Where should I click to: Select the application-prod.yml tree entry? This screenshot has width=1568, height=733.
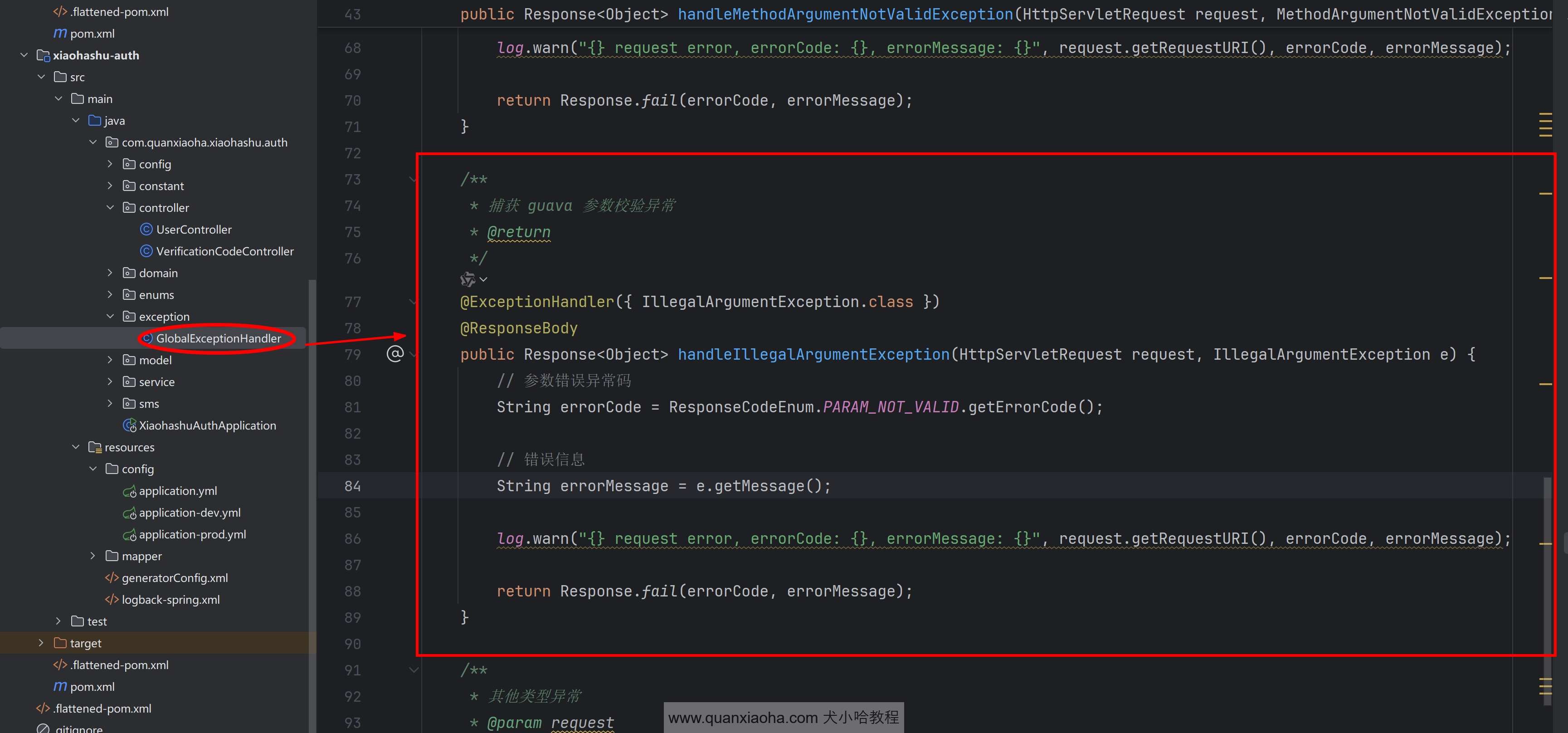[x=192, y=534]
